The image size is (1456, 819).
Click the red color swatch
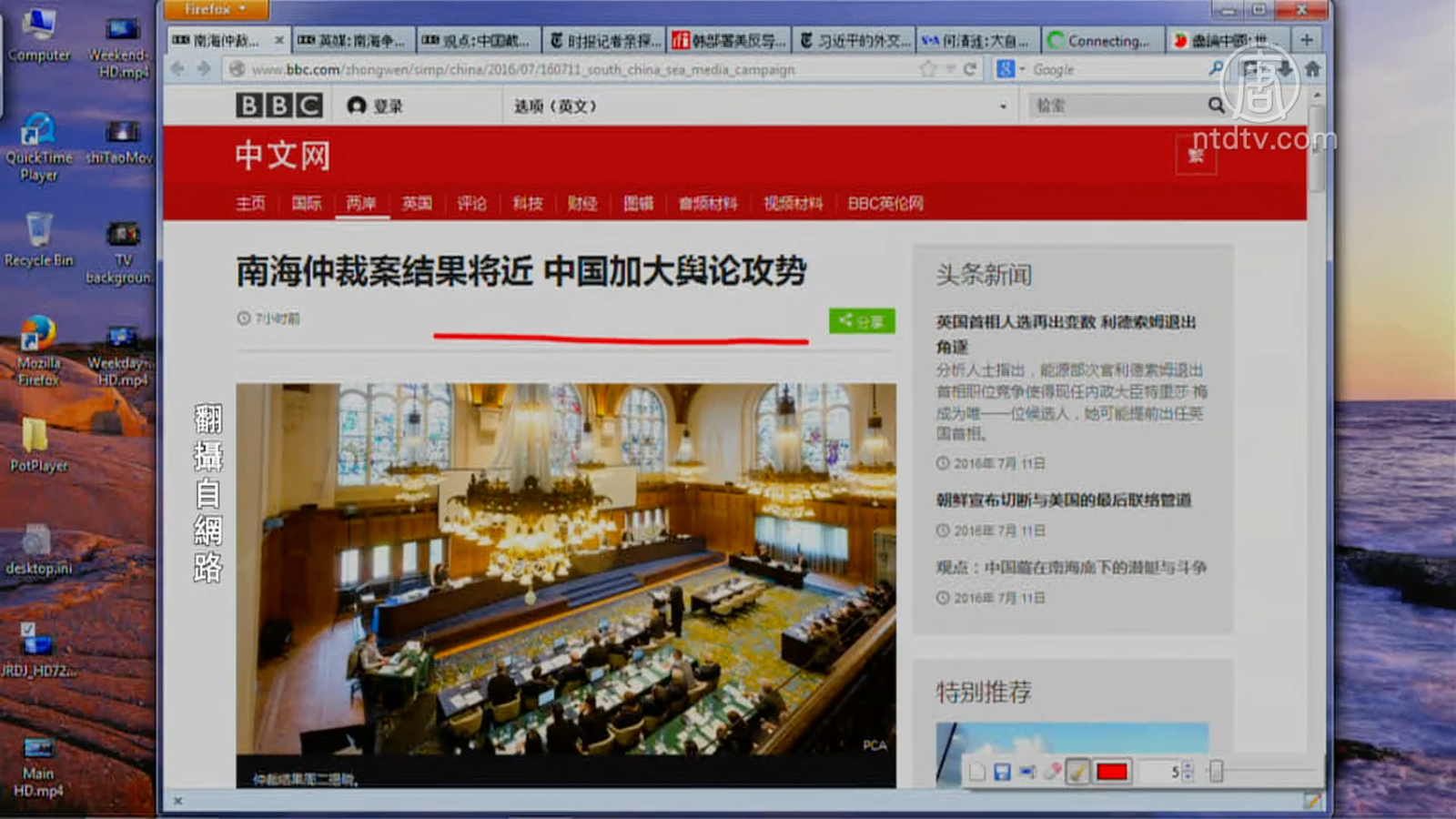click(1112, 772)
